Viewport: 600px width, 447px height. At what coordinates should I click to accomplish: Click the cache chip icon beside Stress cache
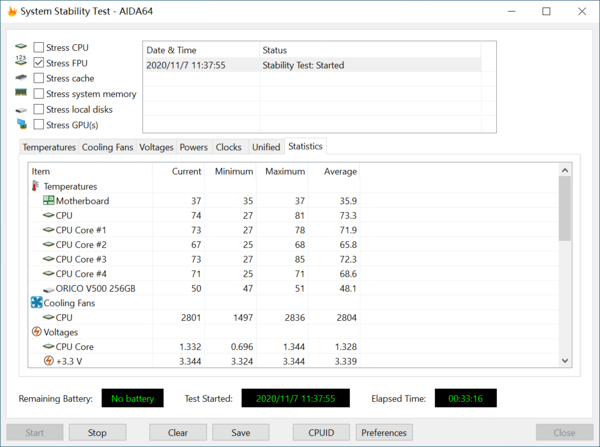[x=21, y=78]
